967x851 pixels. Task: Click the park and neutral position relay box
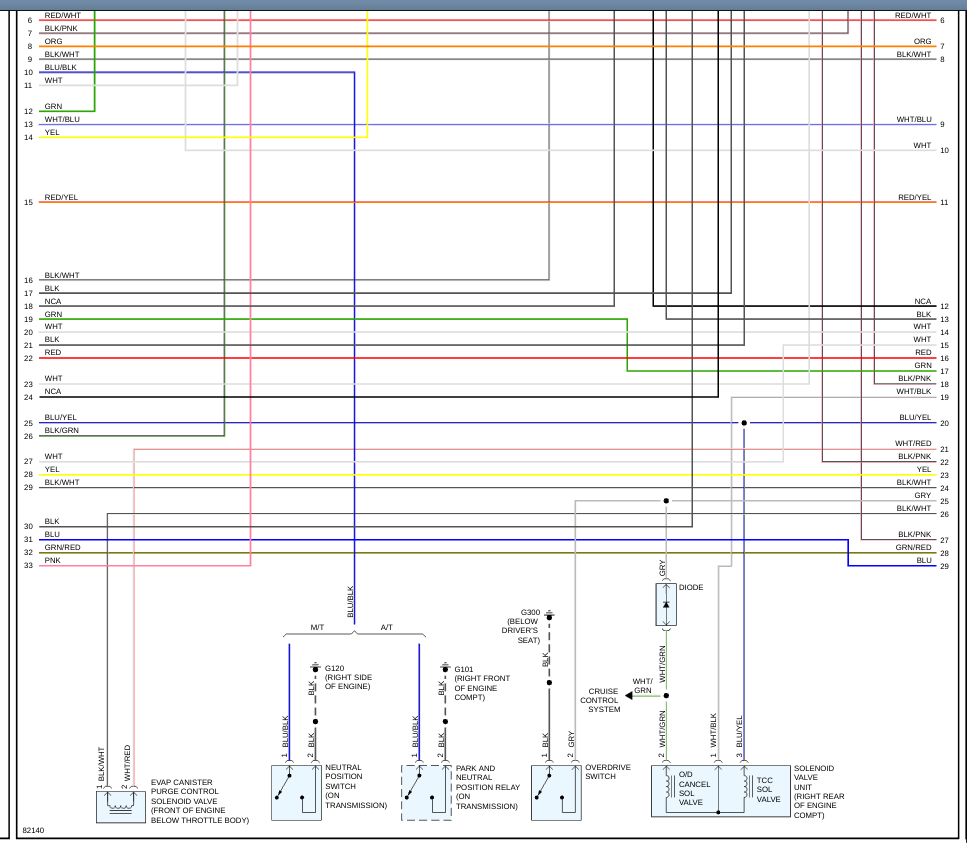click(x=426, y=792)
